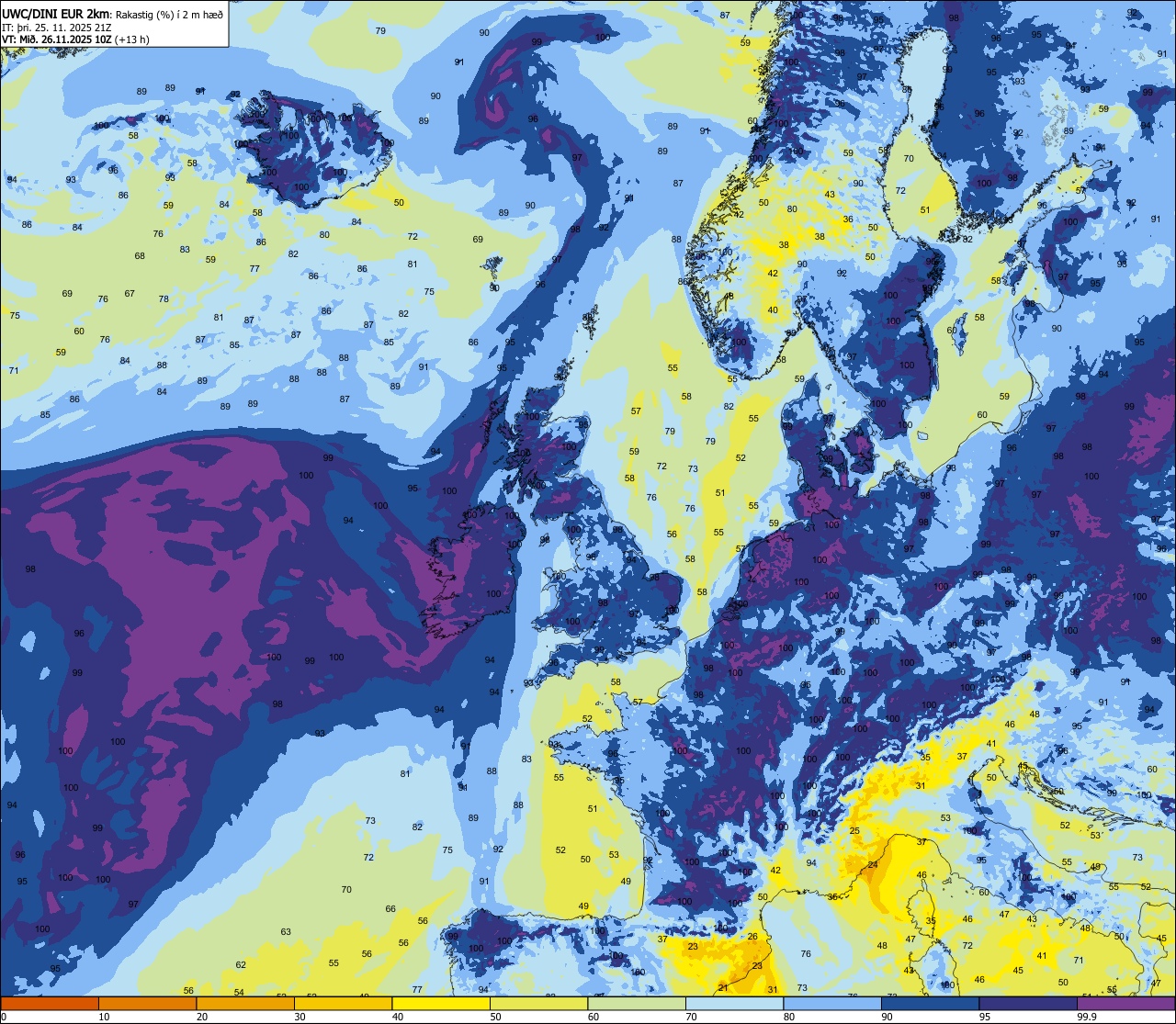Click the humidity value '26' on the map

tap(752, 936)
